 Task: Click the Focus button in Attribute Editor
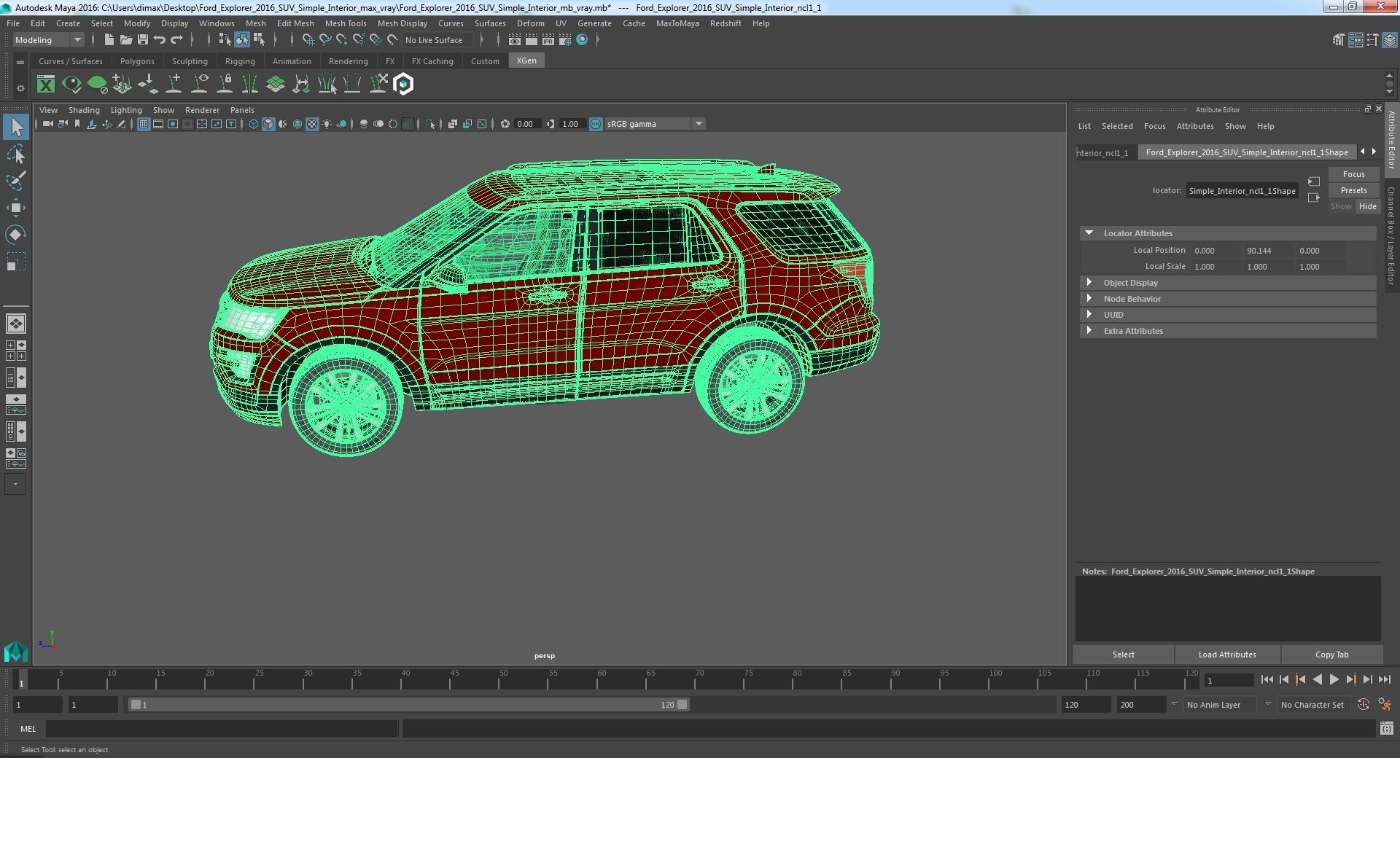1353,174
